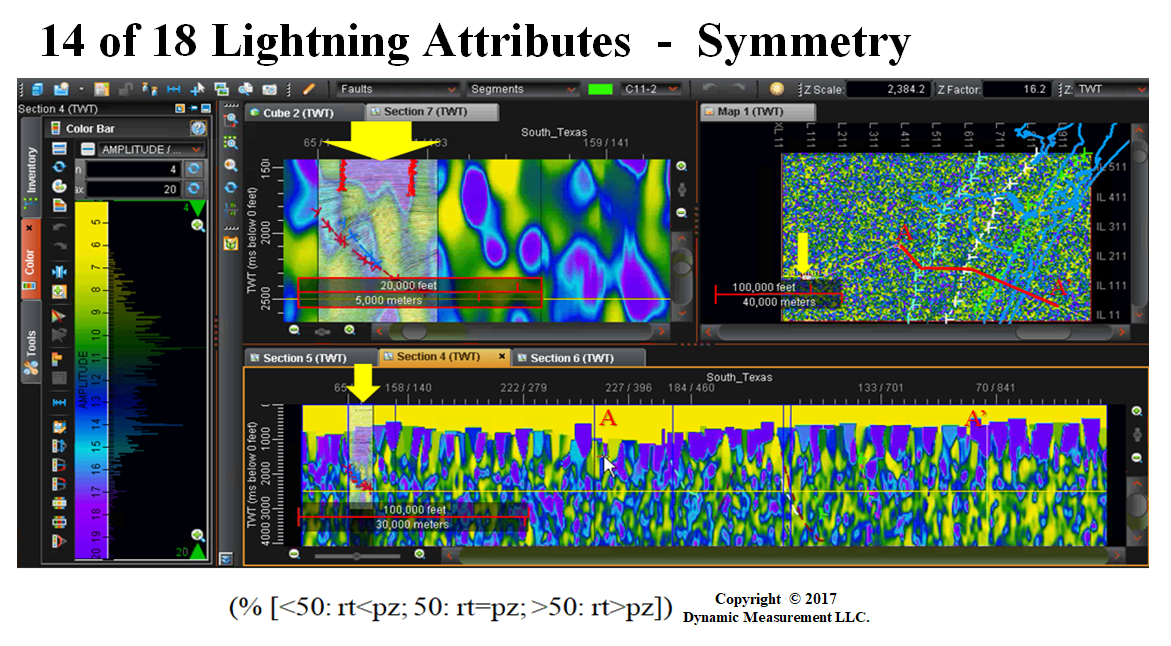Screen dimensions: 1171x646
Task: Reset minimum with refresh button beside 4
Action: [x=194, y=170]
